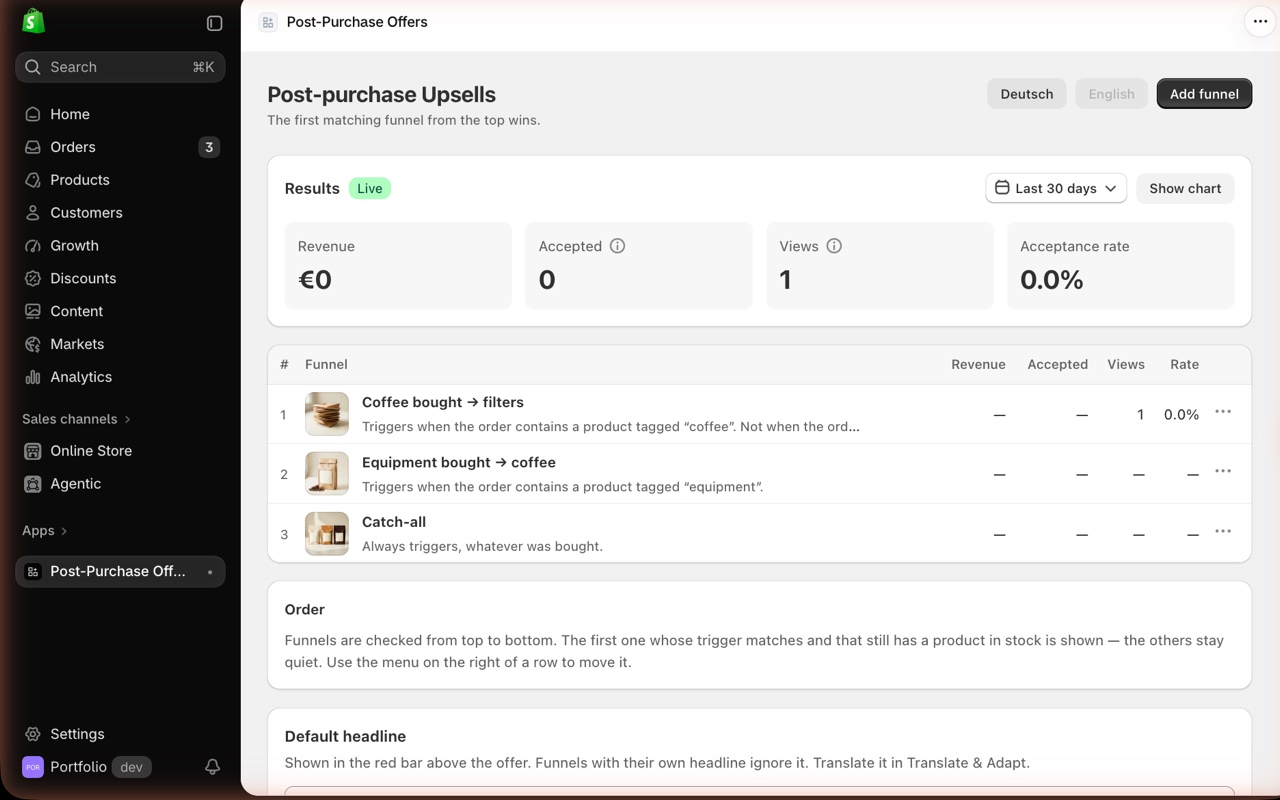
Task: Open Home via its house icon
Action: click(33, 114)
